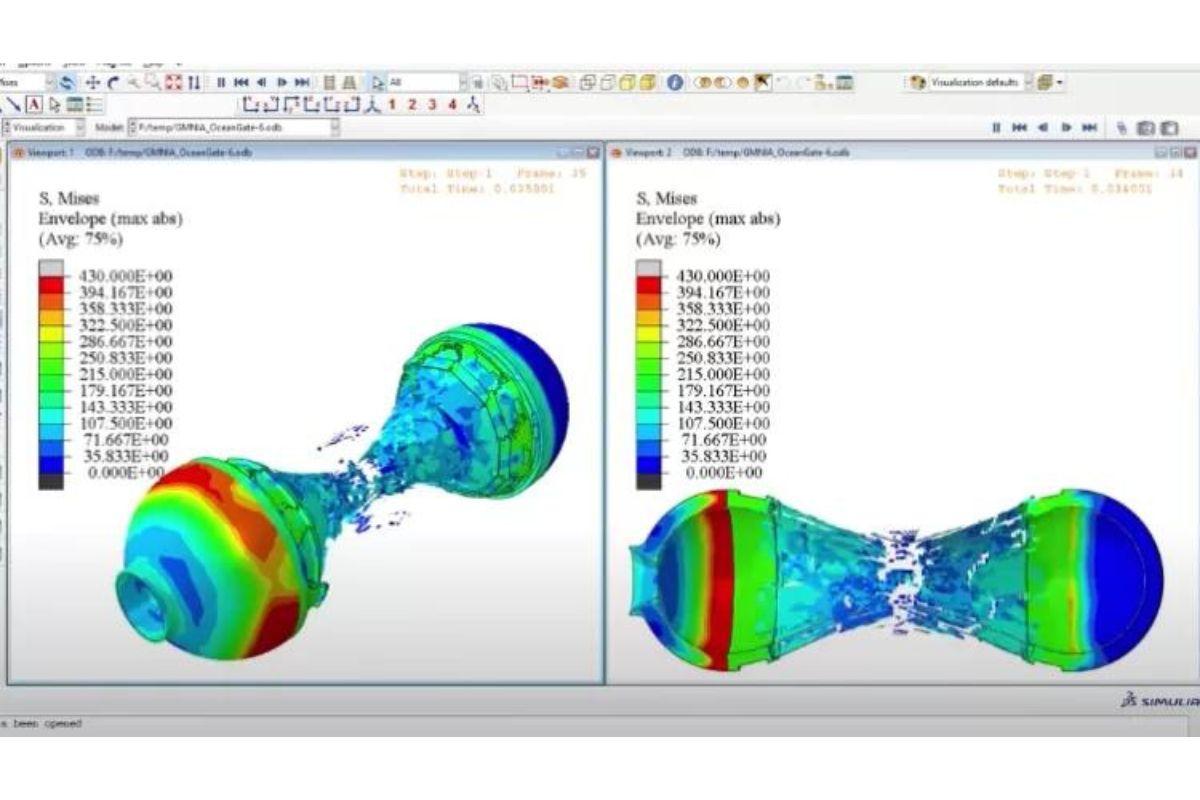1200x800 pixels.
Task: Apply custom view number 1
Action: coord(392,104)
